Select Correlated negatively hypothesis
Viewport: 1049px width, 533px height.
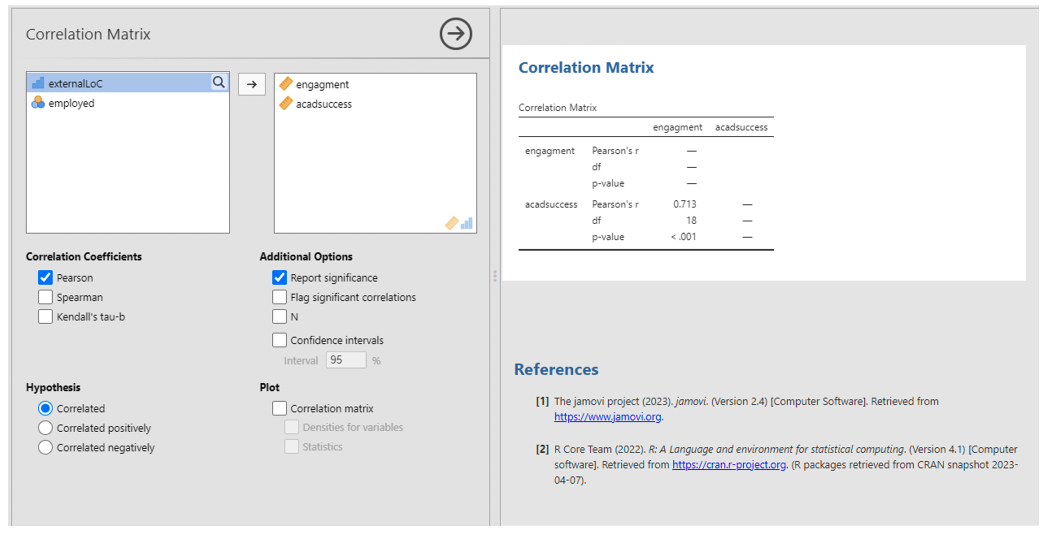pos(45,448)
